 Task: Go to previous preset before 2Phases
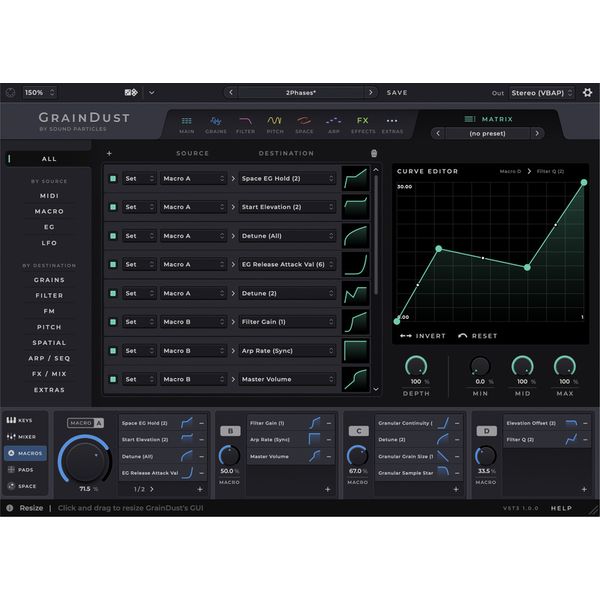[x=231, y=93]
